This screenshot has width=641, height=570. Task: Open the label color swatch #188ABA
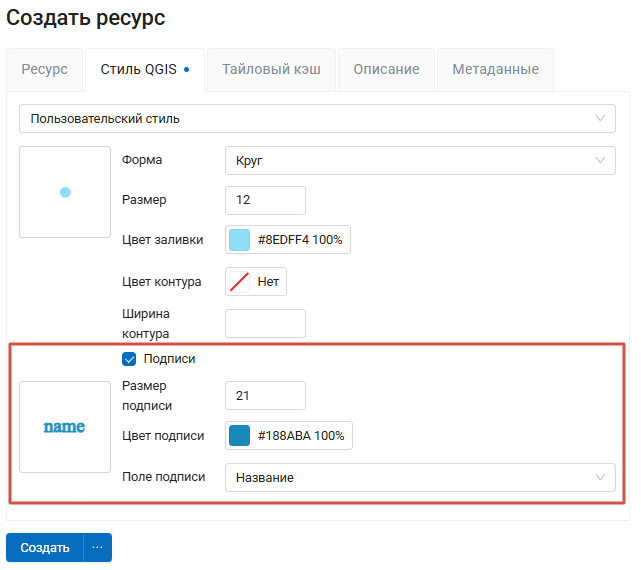click(240, 436)
